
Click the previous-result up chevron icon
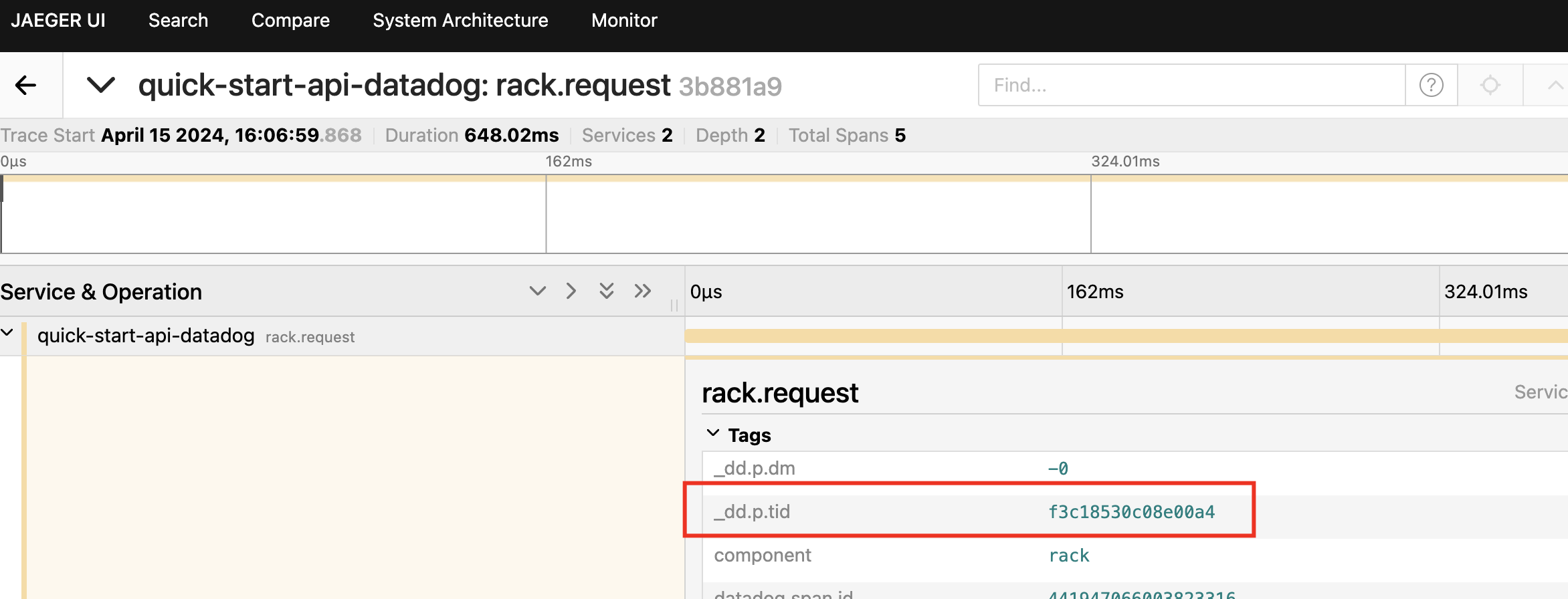coord(1554,85)
